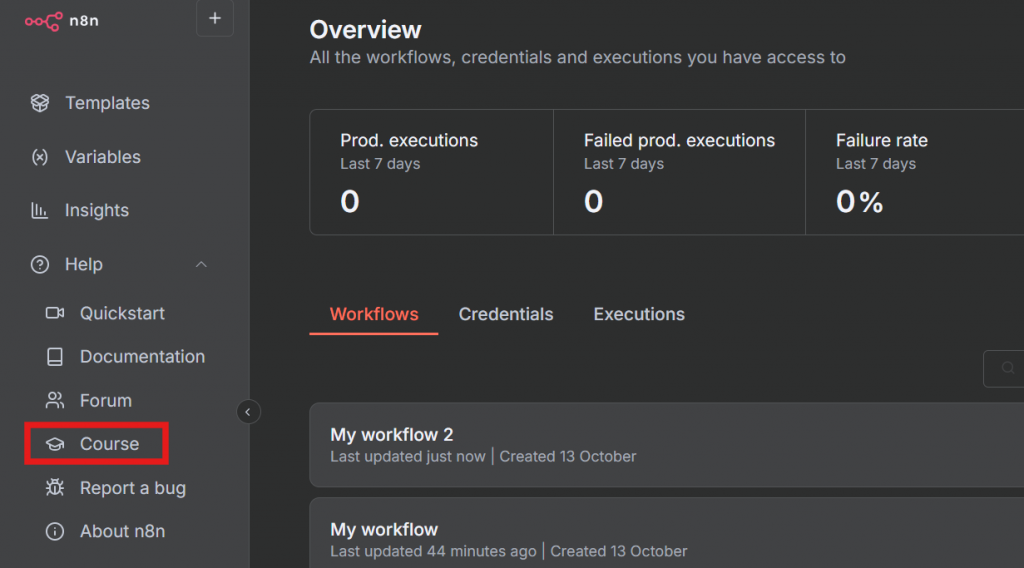Click the n8n logo icon
Screen dimensions: 1024x568
pyautogui.click(x=43, y=18)
